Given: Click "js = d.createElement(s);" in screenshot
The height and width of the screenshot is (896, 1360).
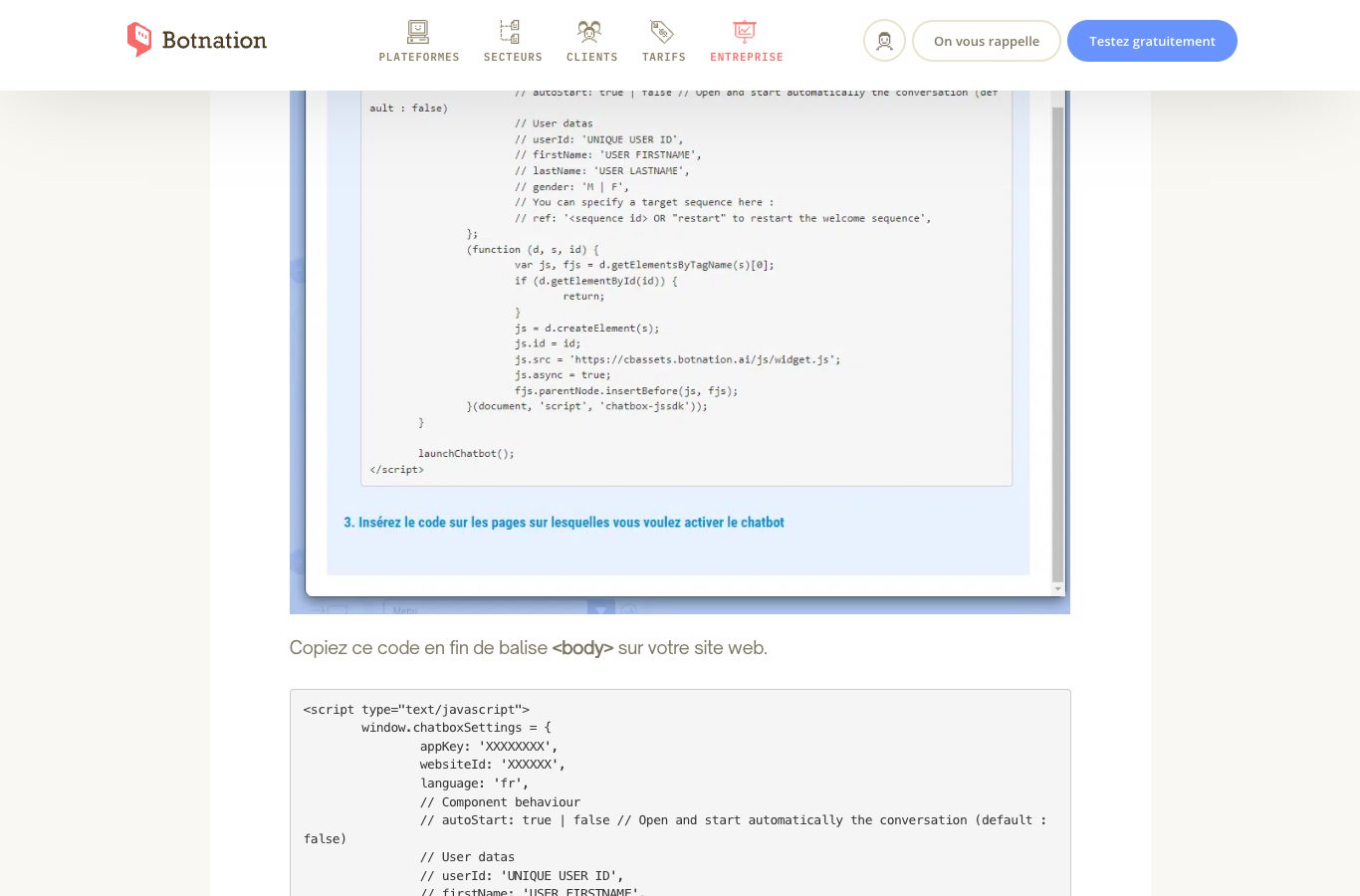Looking at the screenshot, I should [586, 328].
